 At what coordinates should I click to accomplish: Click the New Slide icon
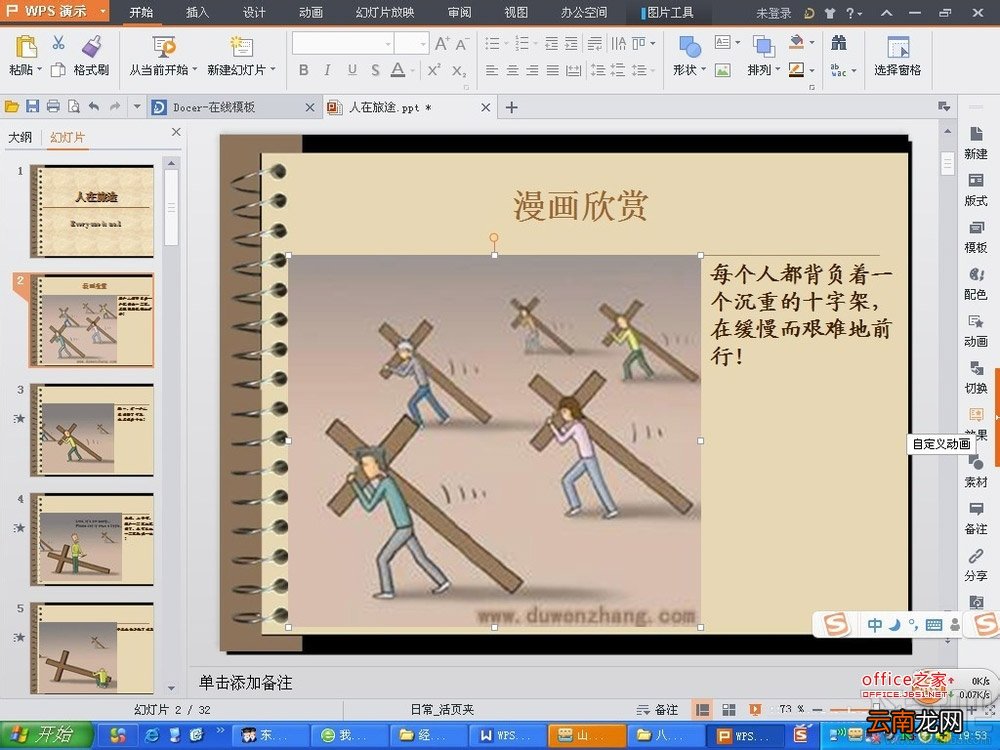point(242,46)
